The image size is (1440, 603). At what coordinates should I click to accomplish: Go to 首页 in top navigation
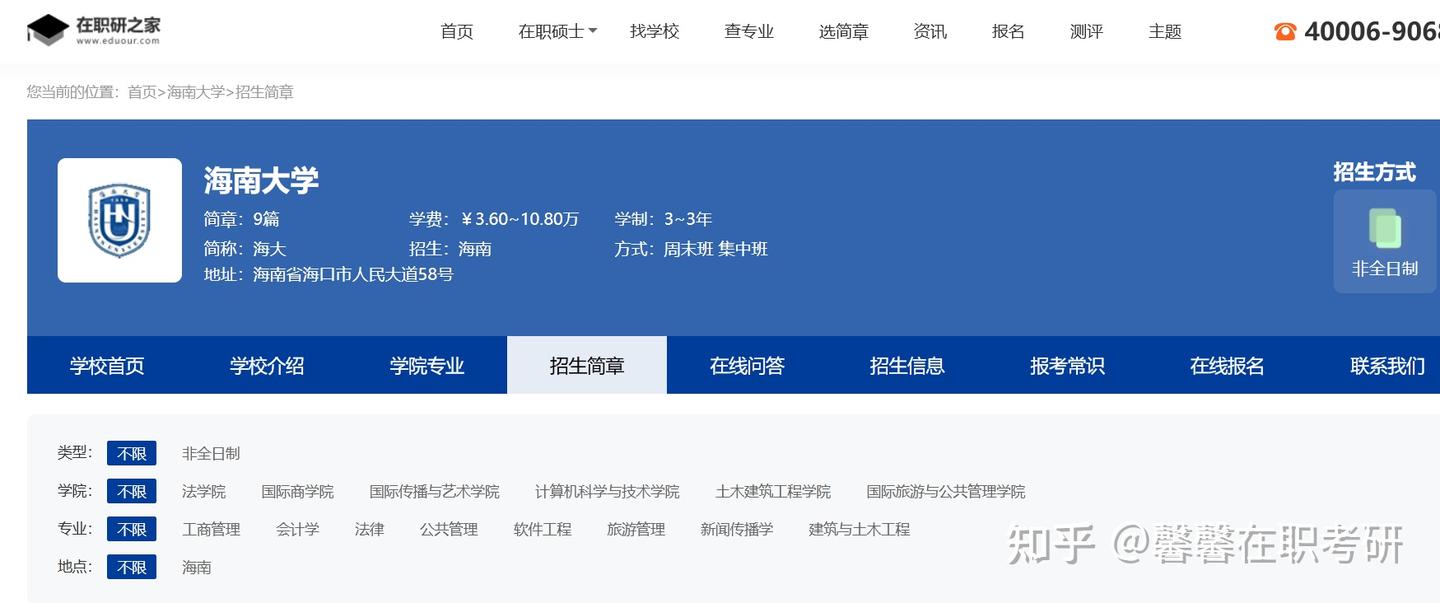457,31
